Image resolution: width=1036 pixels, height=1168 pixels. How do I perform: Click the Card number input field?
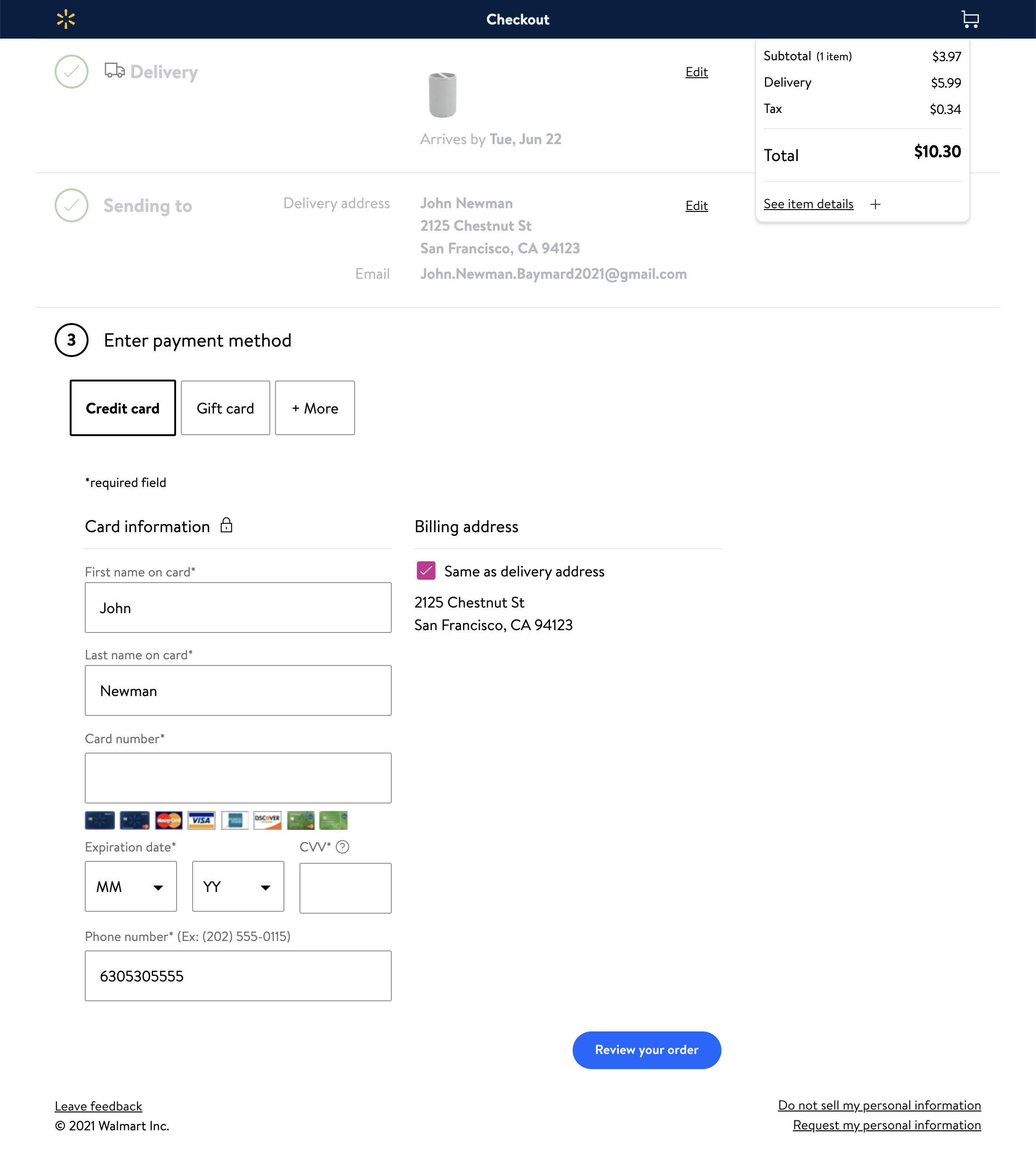(238, 778)
